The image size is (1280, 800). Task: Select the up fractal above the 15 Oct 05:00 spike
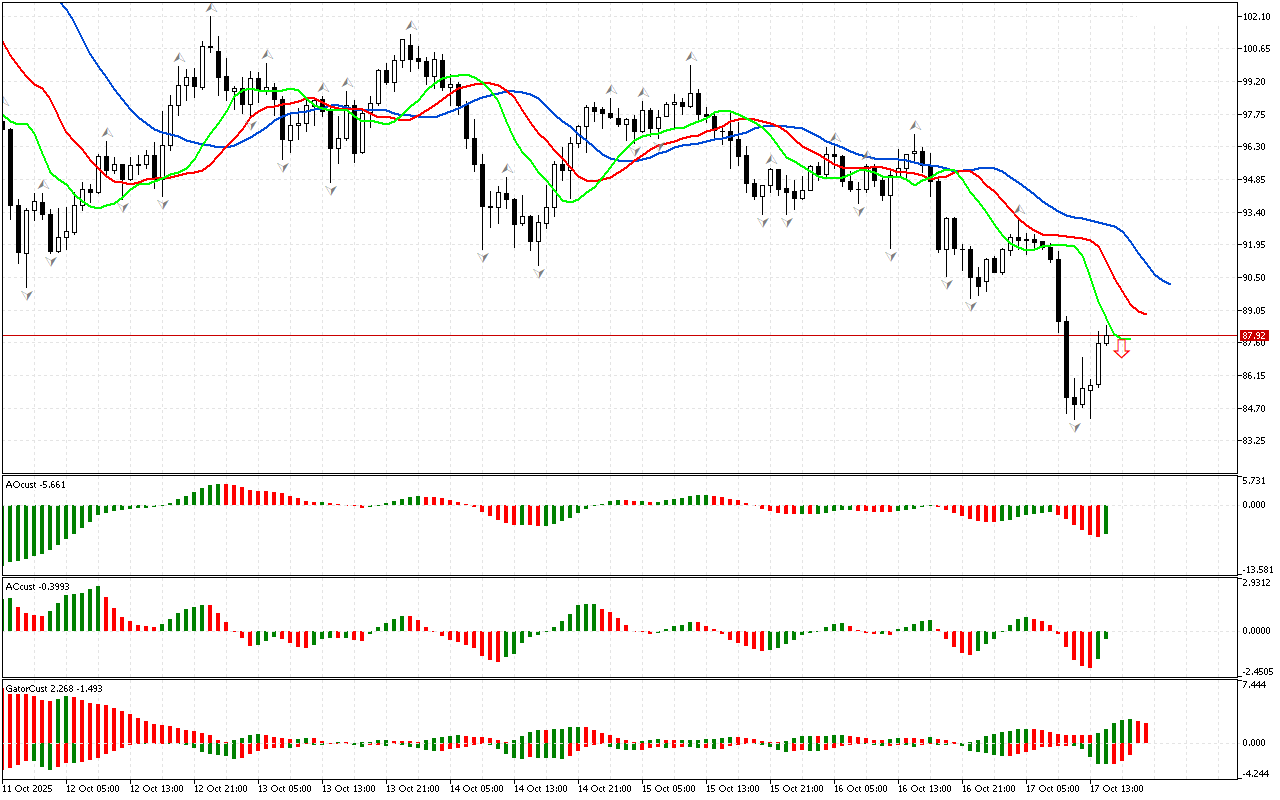pos(690,56)
